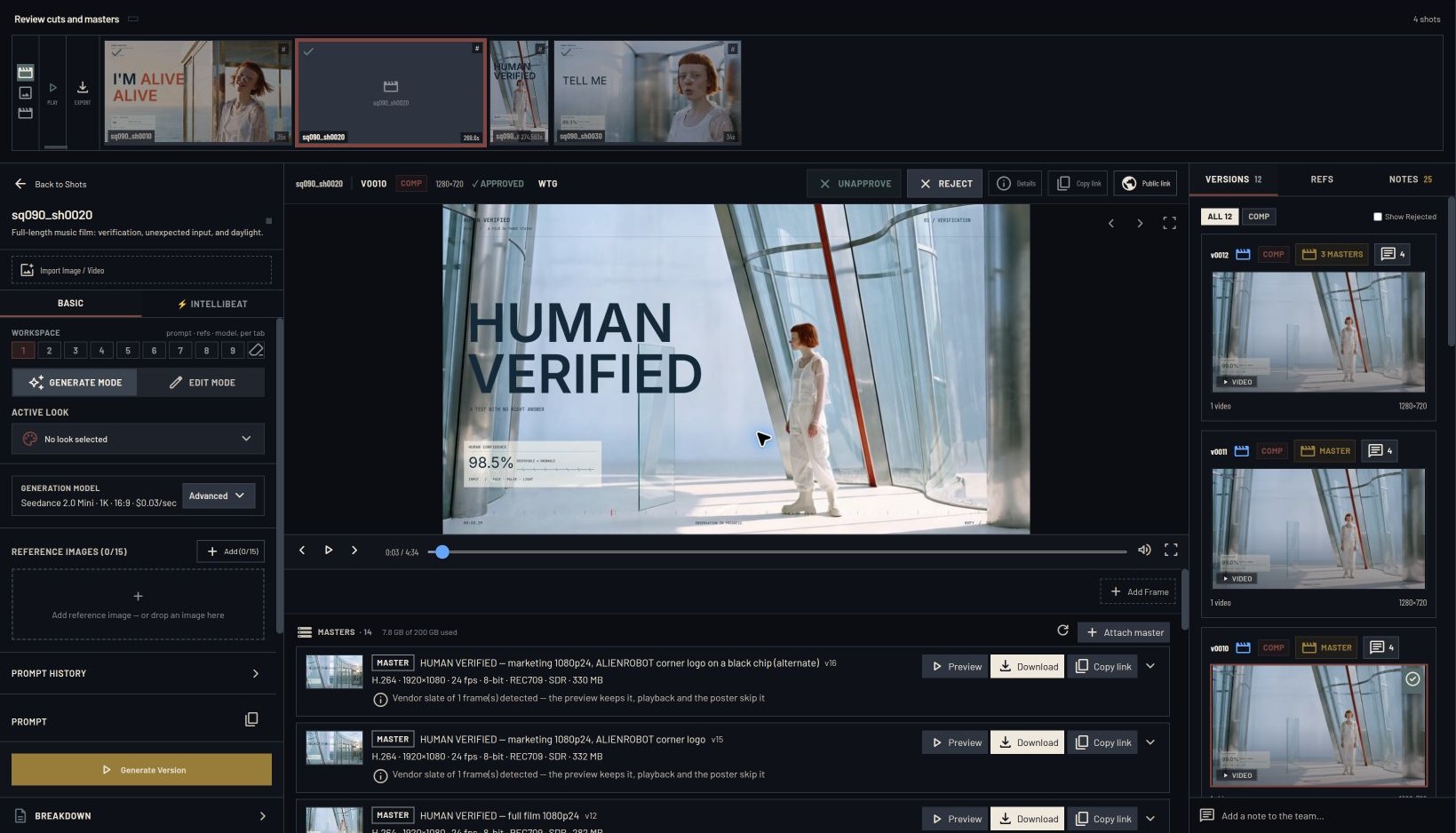
Task: Step to the previous frame in the player
Action: 302,551
